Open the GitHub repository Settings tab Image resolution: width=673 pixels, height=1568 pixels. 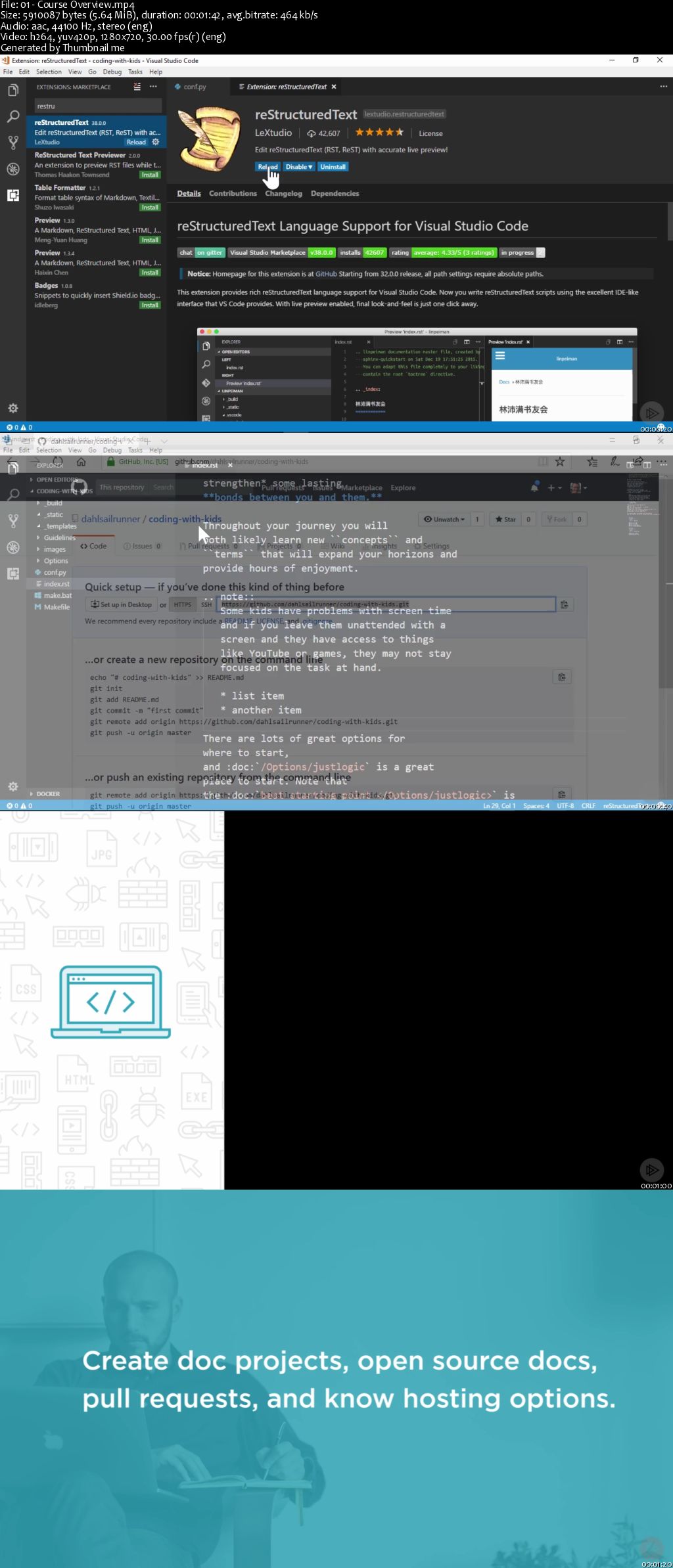tap(432, 546)
